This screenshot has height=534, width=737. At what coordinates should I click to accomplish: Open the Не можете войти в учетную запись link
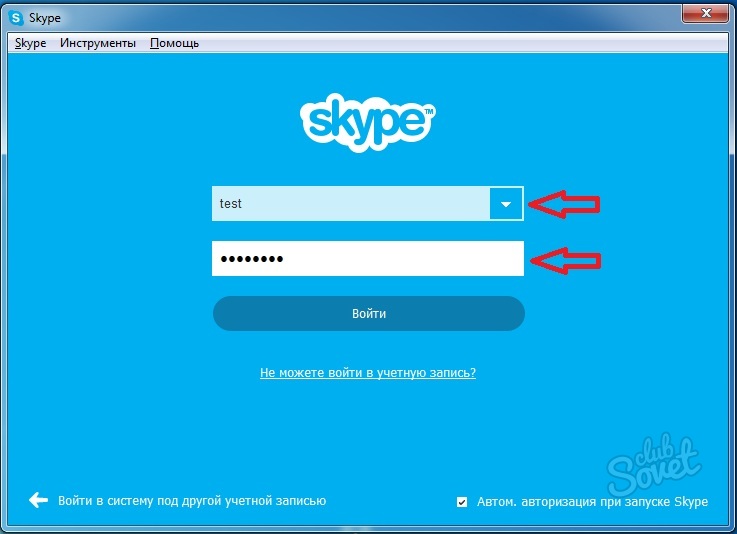click(x=368, y=373)
